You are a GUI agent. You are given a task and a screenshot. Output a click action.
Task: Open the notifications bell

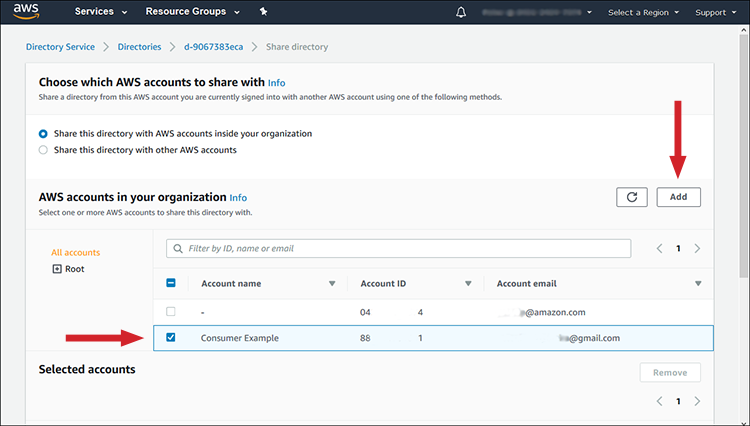click(461, 12)
